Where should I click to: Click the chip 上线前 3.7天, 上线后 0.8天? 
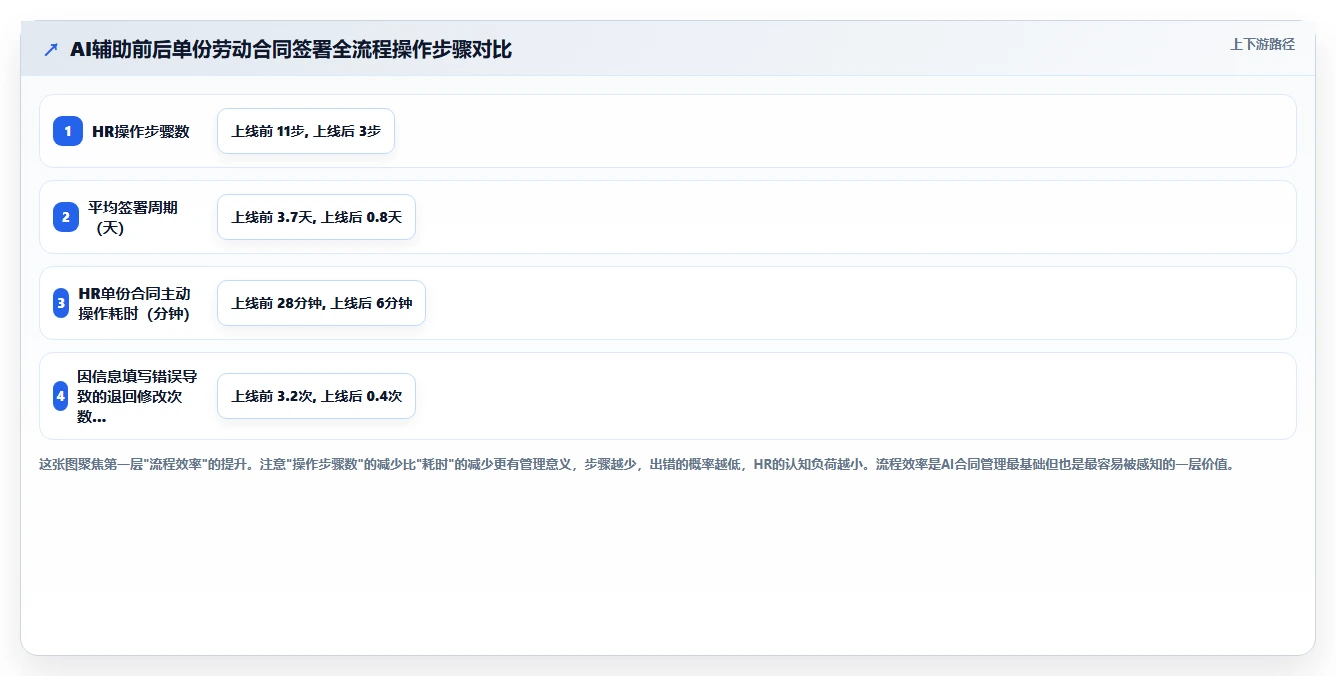(316, 217)
